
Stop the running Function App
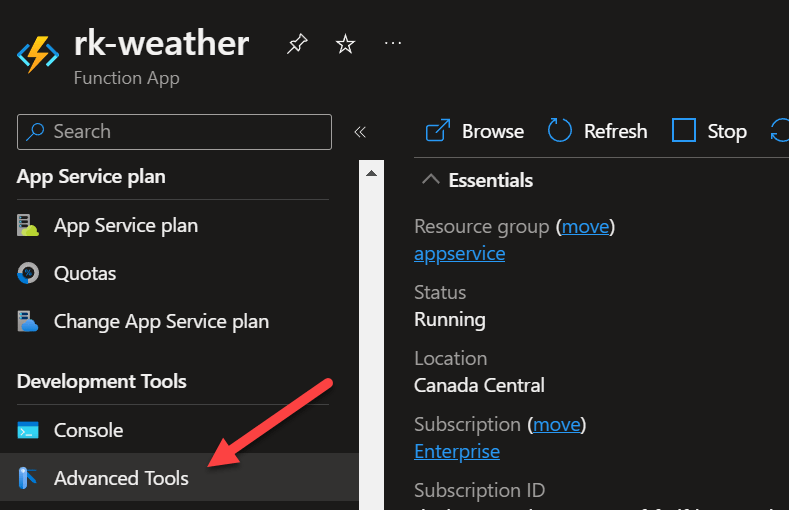coord(710,131)
